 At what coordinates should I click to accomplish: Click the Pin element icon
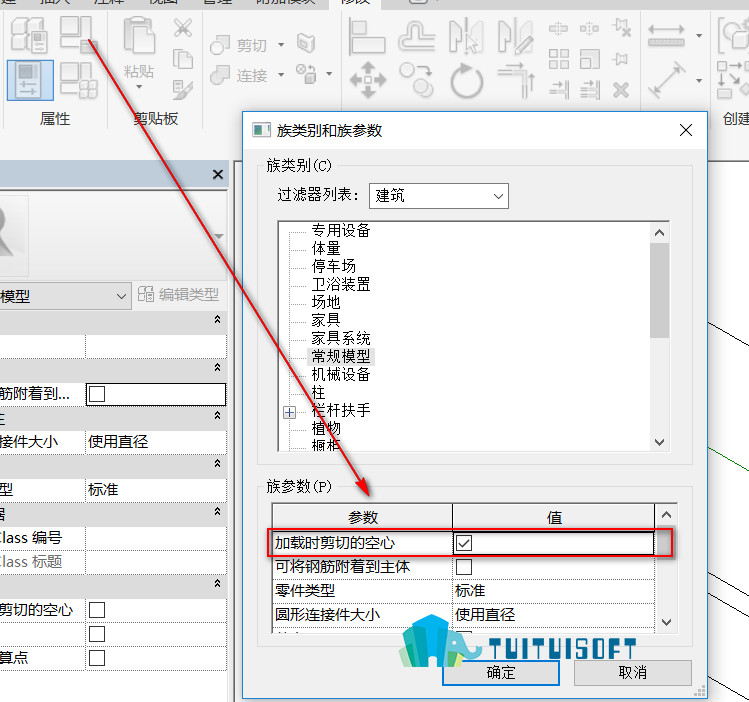pos(621,59)
